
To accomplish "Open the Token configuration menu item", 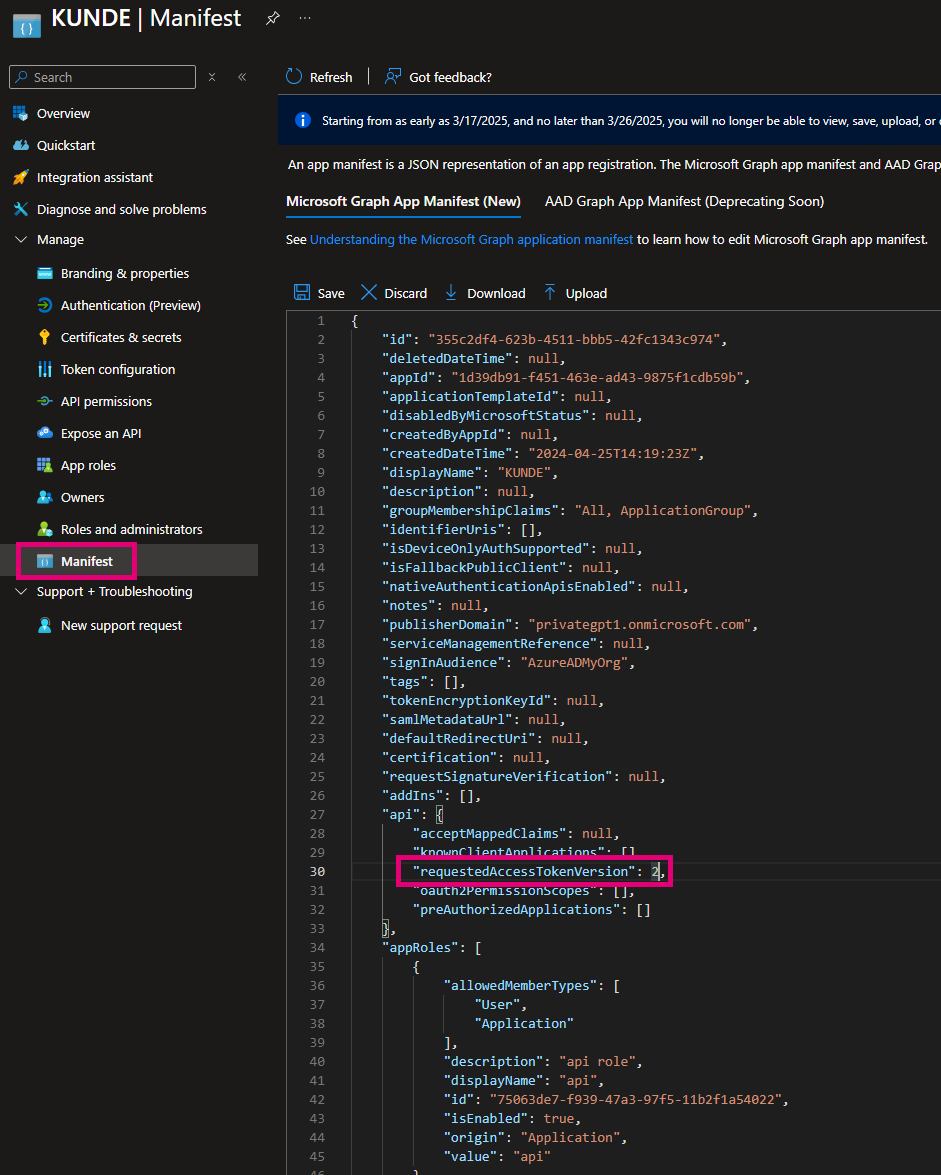I will tap(118, 369).
